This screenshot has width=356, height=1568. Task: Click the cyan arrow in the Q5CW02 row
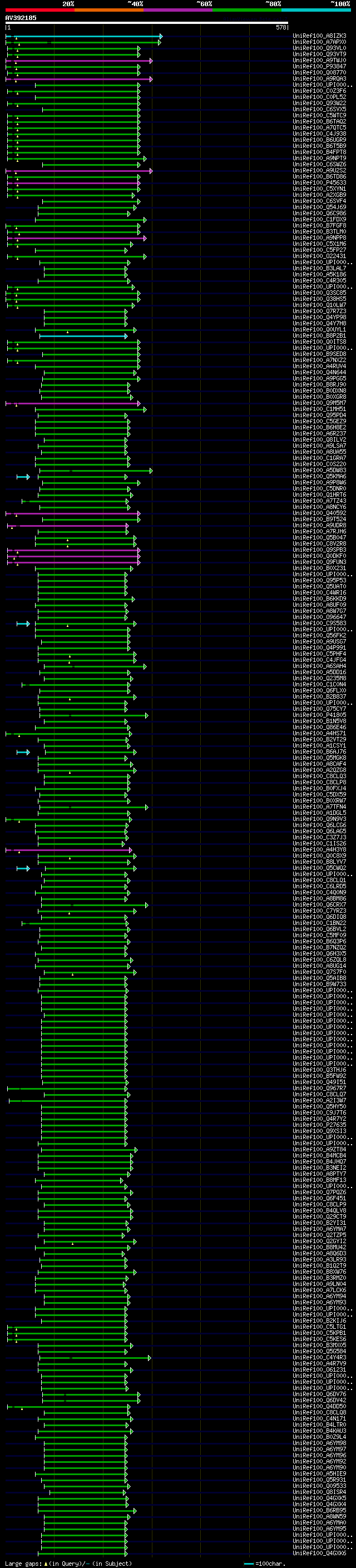coord(23,869)
